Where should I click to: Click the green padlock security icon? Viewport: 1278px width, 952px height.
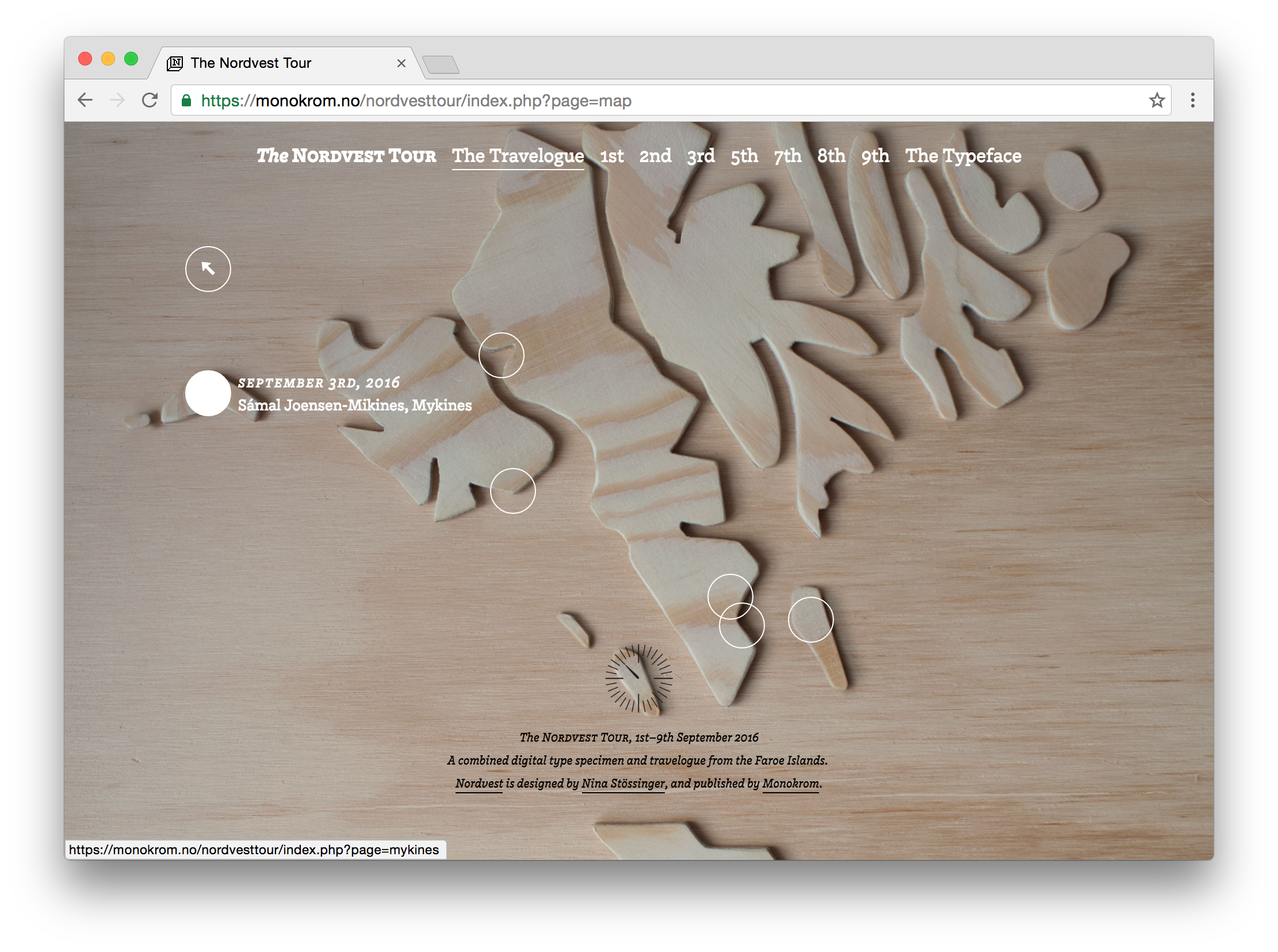click(x=186, y=101)
